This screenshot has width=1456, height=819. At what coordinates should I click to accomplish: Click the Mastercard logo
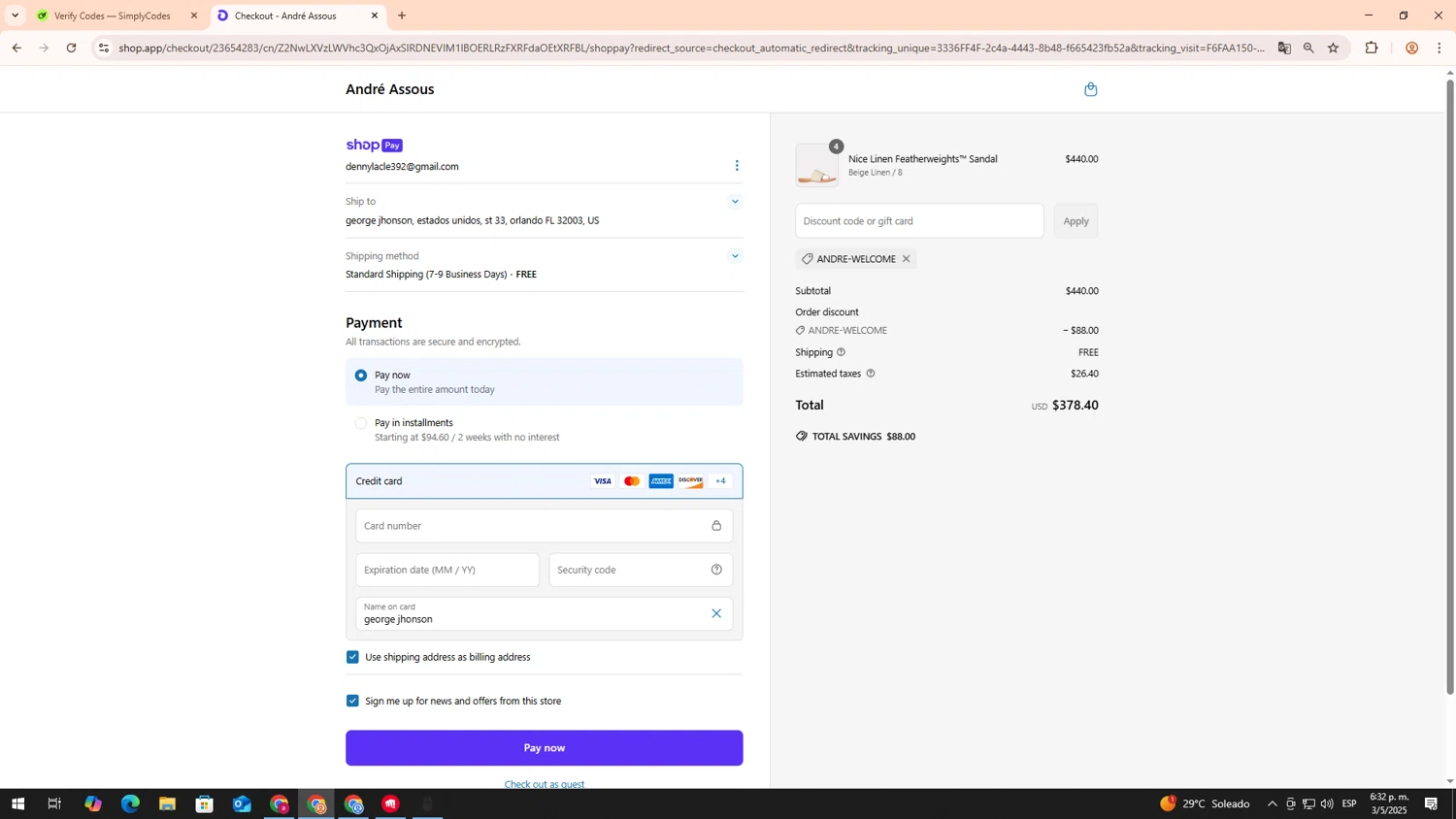pos(632,481)
